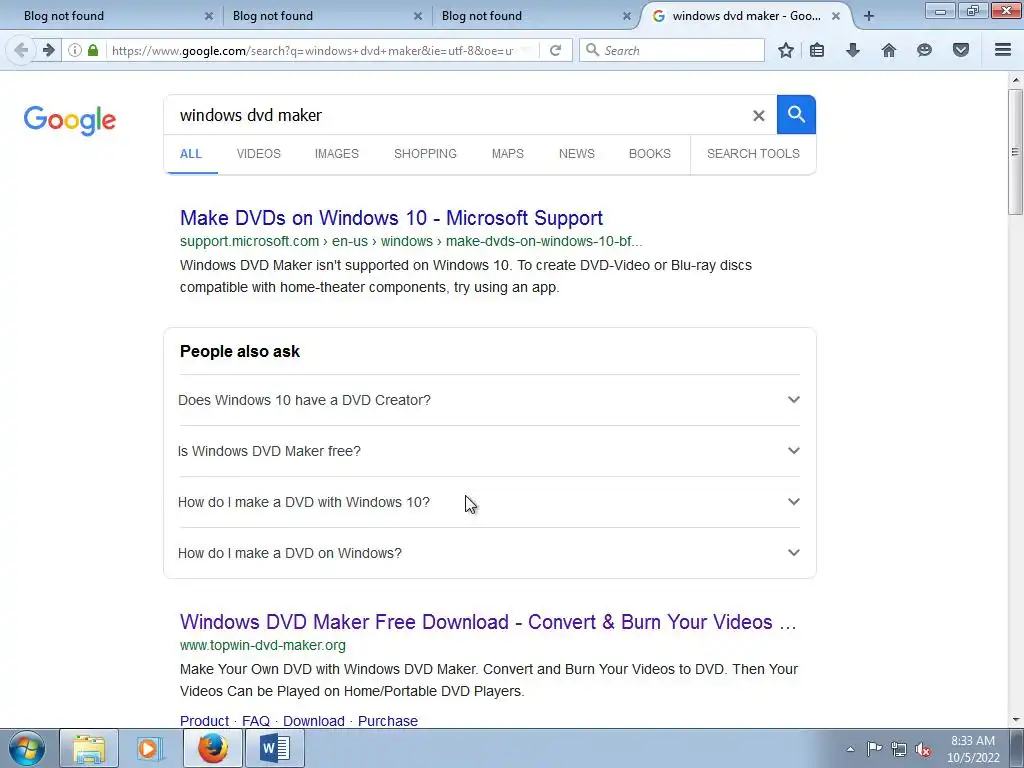Click the 'People also ask' heading
The width and height of the screenshot is (1024, 768).
click(240, 351)
